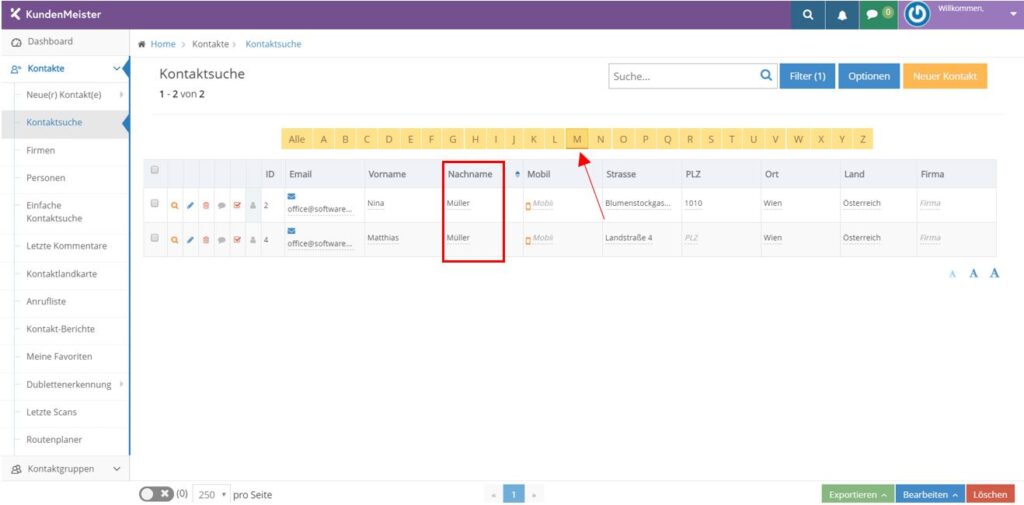This screenshot has height=505, width=1024.
Task: Expand the Exportieren dropdown button
Action: point(857,494)
